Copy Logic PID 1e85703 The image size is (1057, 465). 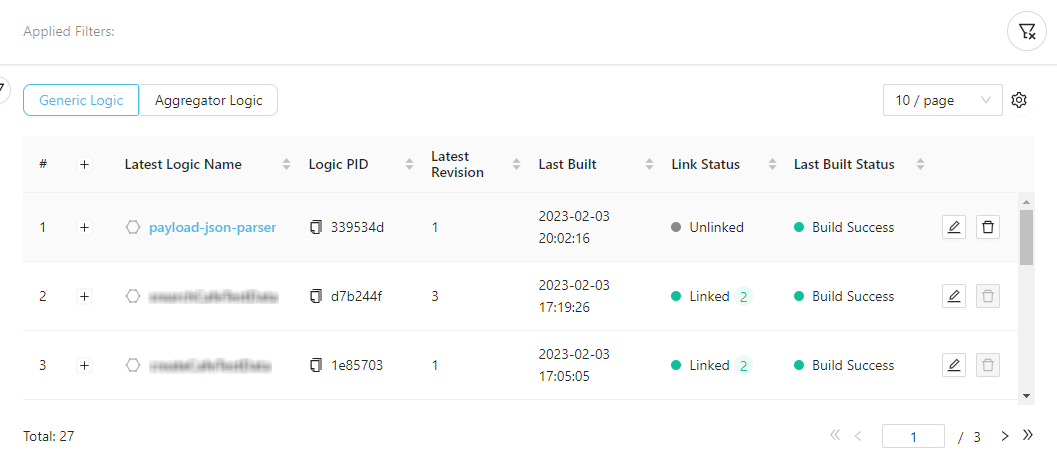[x=316, y=365]
